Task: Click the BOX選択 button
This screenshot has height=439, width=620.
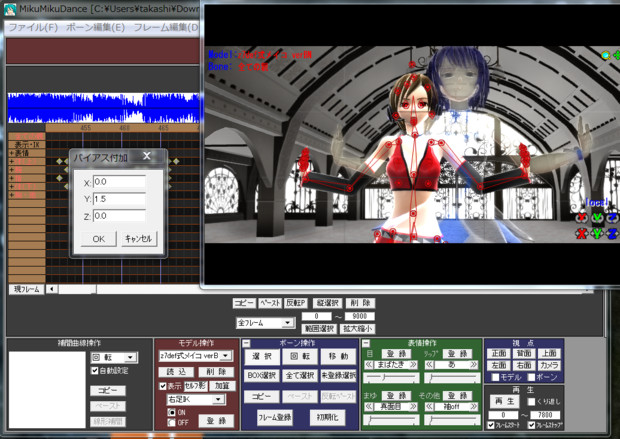Action: [x=261, y=375]
